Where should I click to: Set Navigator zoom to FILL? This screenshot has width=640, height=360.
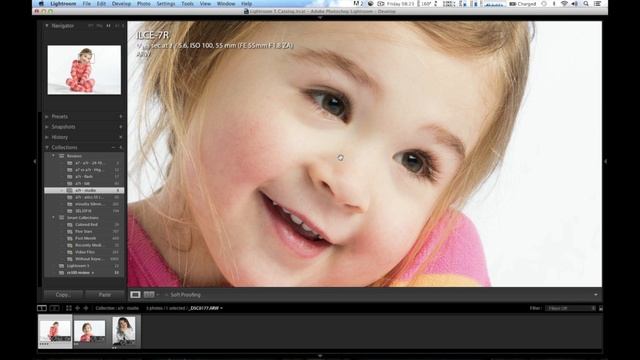point(100,26)
